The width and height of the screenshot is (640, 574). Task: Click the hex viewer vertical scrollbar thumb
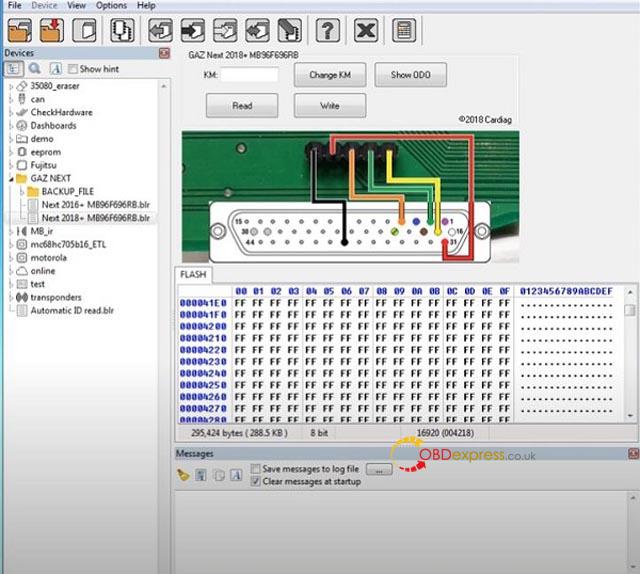[x=630, y=309]
